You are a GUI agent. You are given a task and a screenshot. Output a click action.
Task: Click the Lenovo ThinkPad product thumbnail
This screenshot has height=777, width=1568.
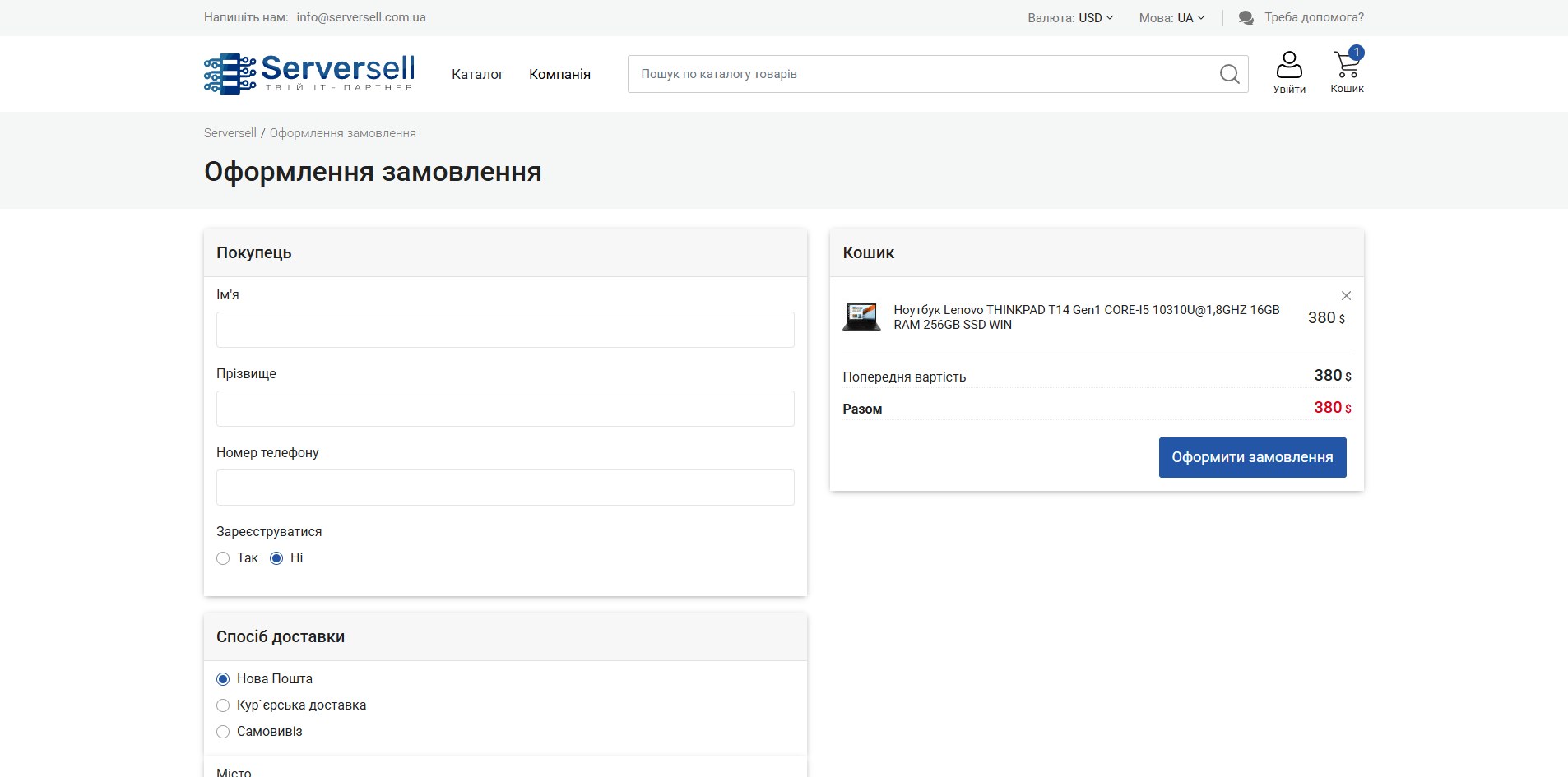point(861,317)
